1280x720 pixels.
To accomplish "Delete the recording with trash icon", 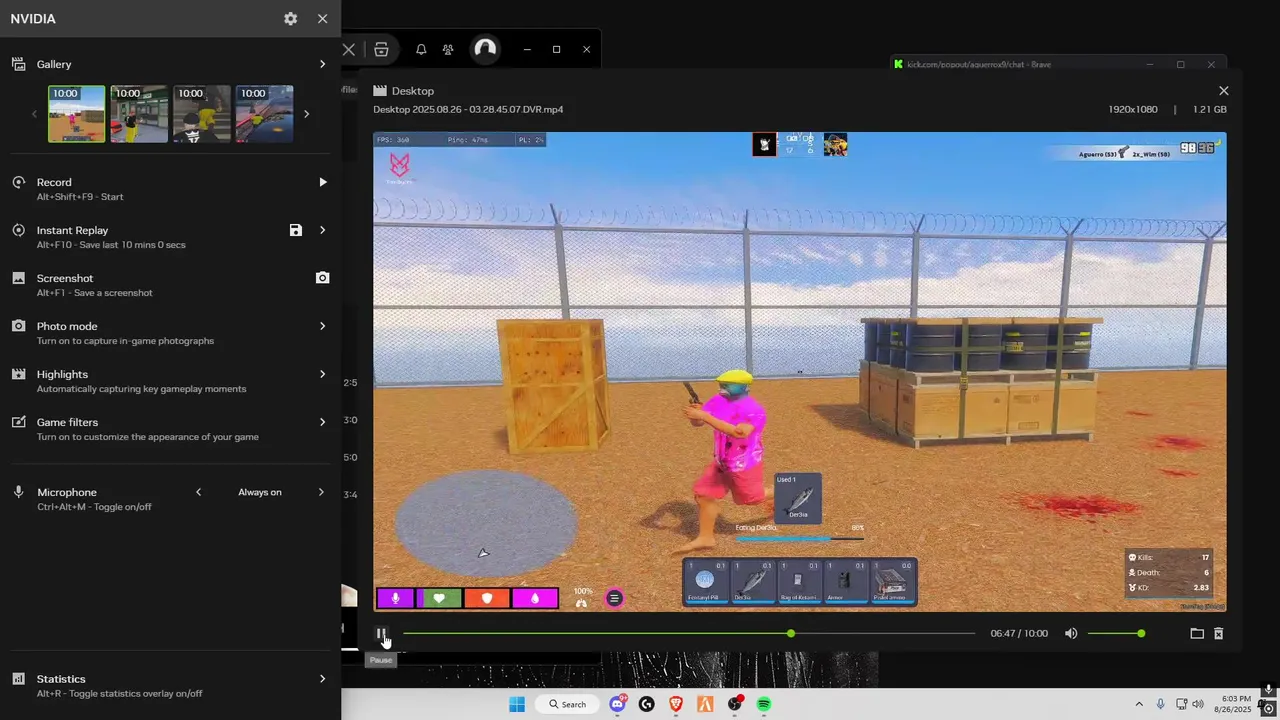I will point(1219,634).
